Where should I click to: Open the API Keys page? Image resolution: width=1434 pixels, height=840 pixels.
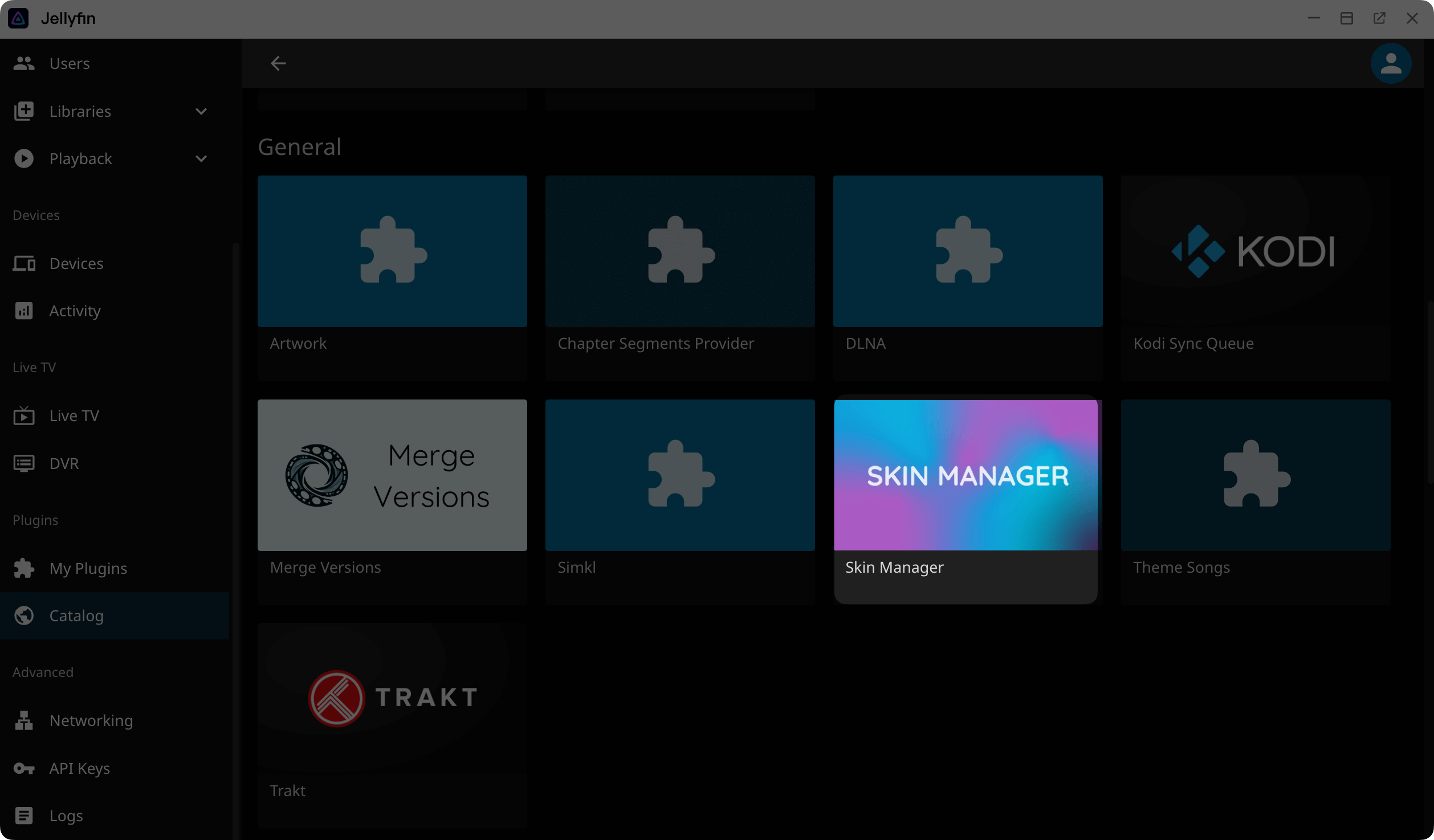(79, 768)
